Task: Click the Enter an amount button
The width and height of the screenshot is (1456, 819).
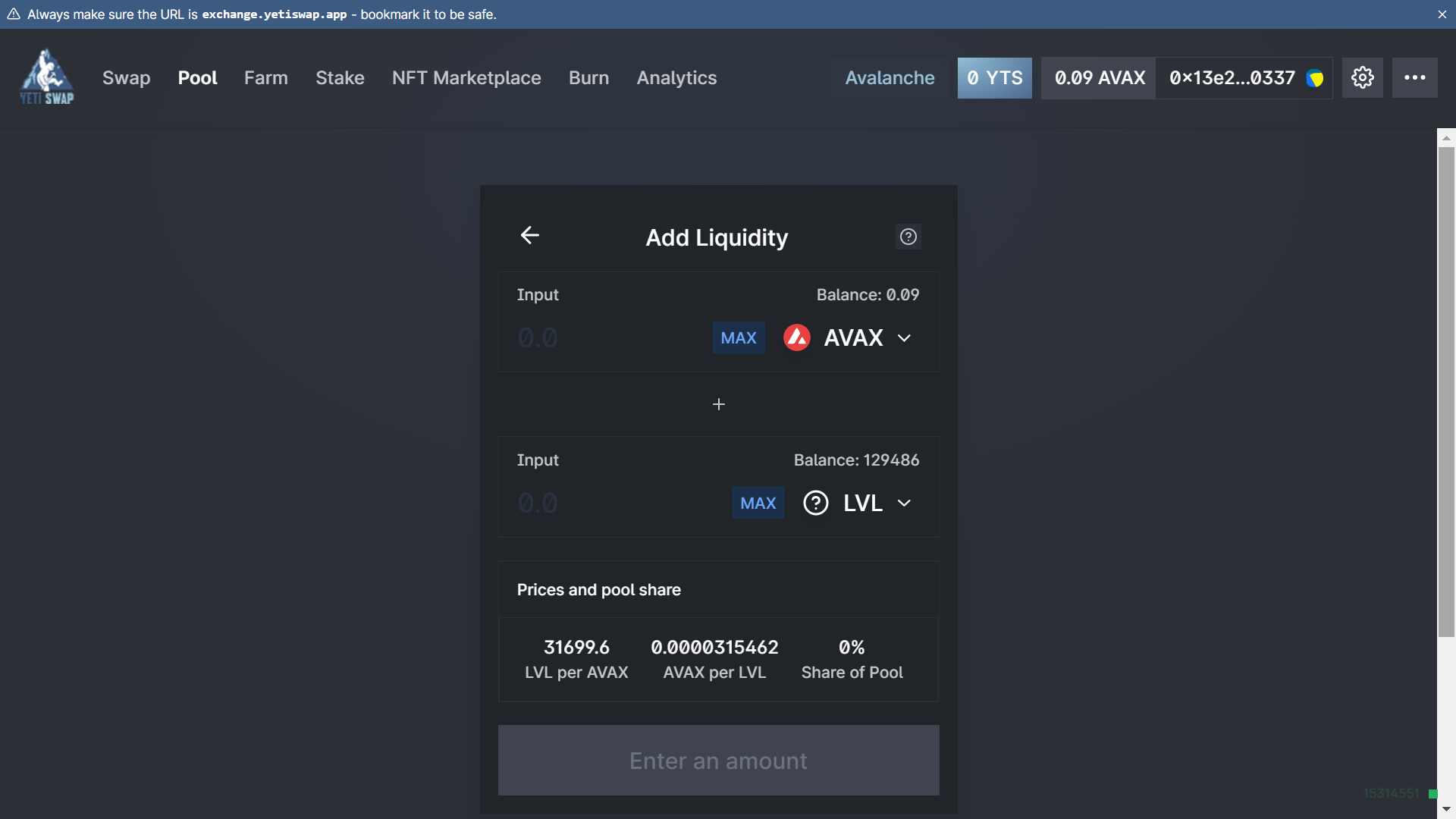Action: coord(719,761)
